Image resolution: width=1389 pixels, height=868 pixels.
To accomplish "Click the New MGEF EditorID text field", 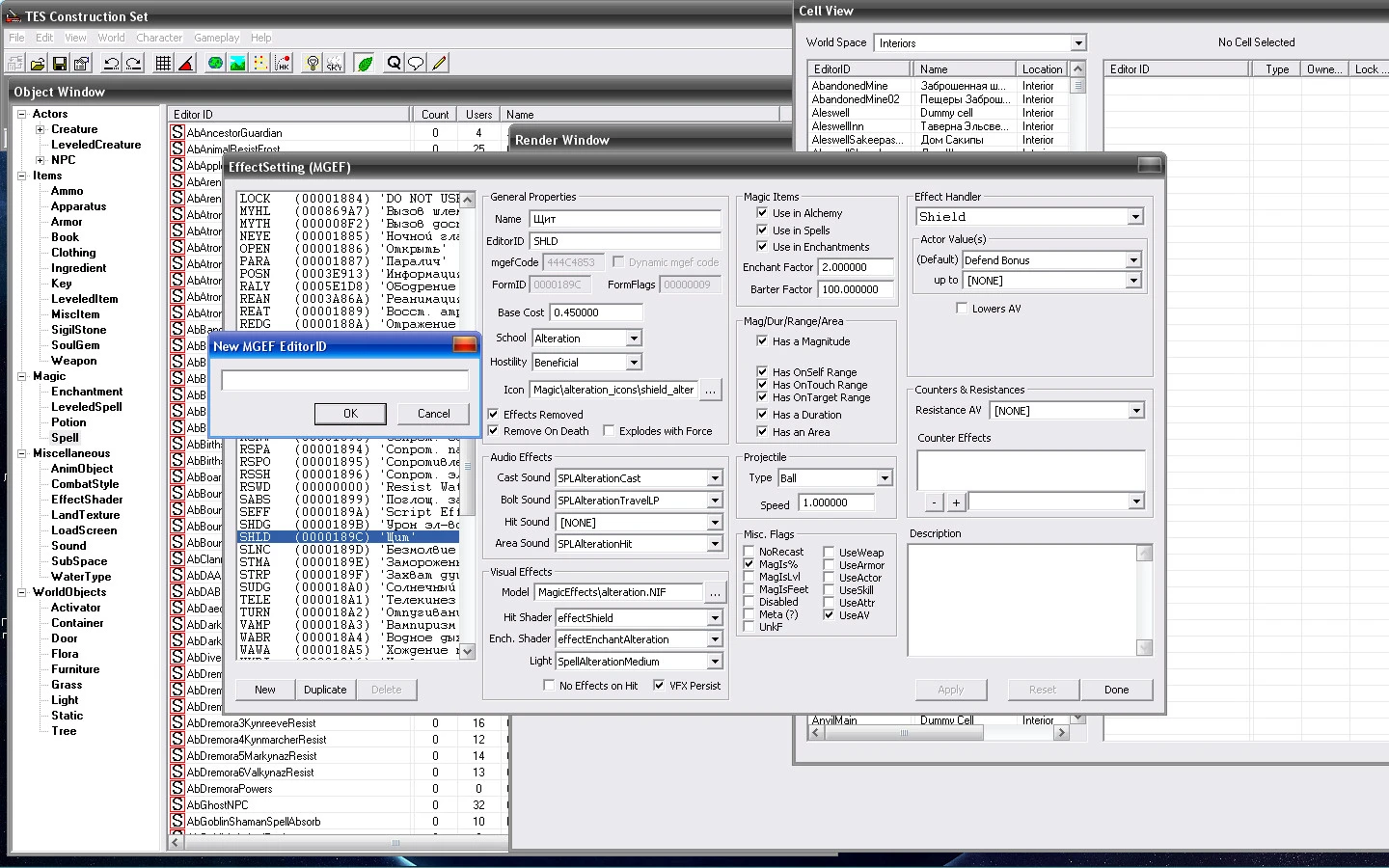I will tap(344, 380).
